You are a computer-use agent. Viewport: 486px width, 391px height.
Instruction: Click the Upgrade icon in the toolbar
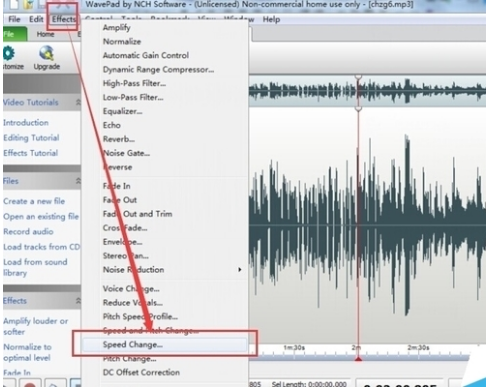point(46,53)
